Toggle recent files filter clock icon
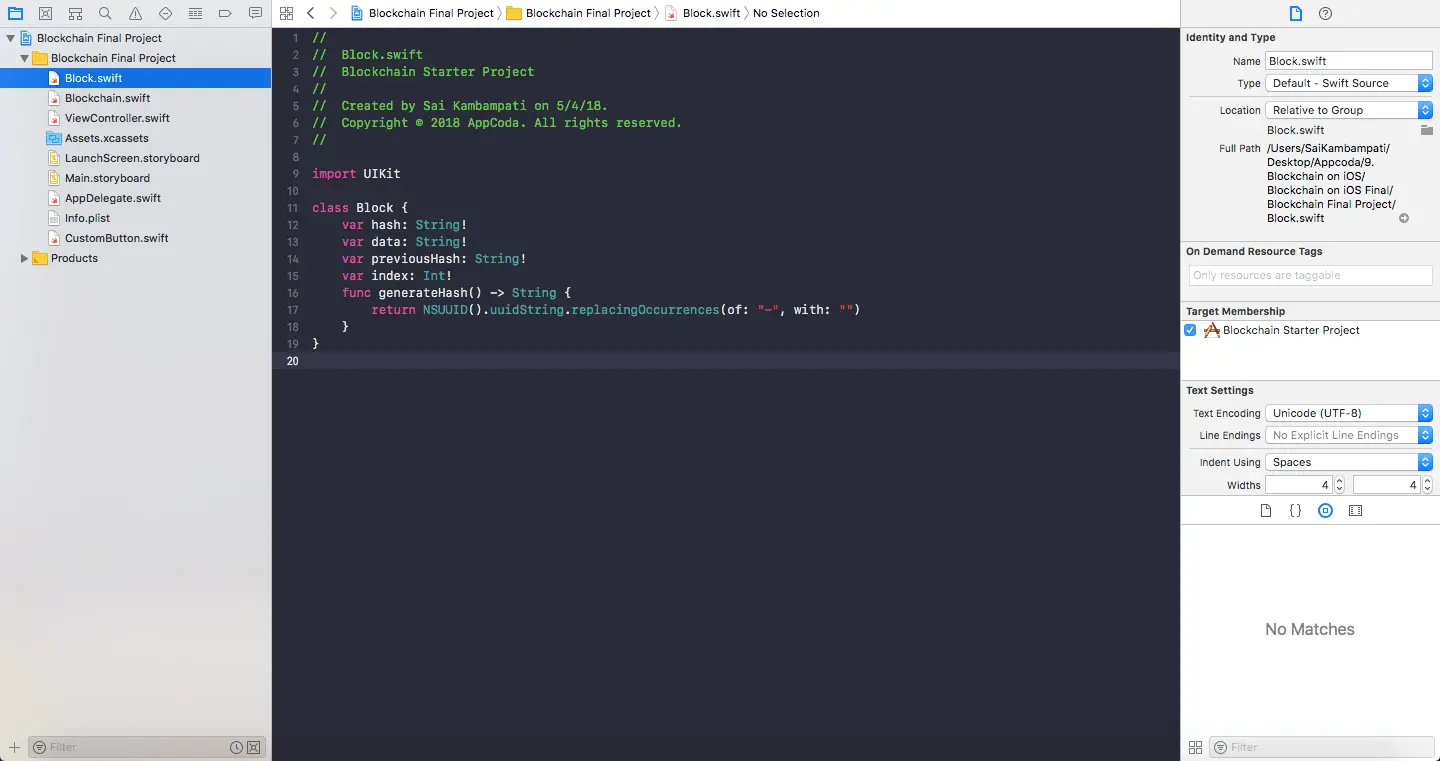1440x761 pixels. click(236, 747)
